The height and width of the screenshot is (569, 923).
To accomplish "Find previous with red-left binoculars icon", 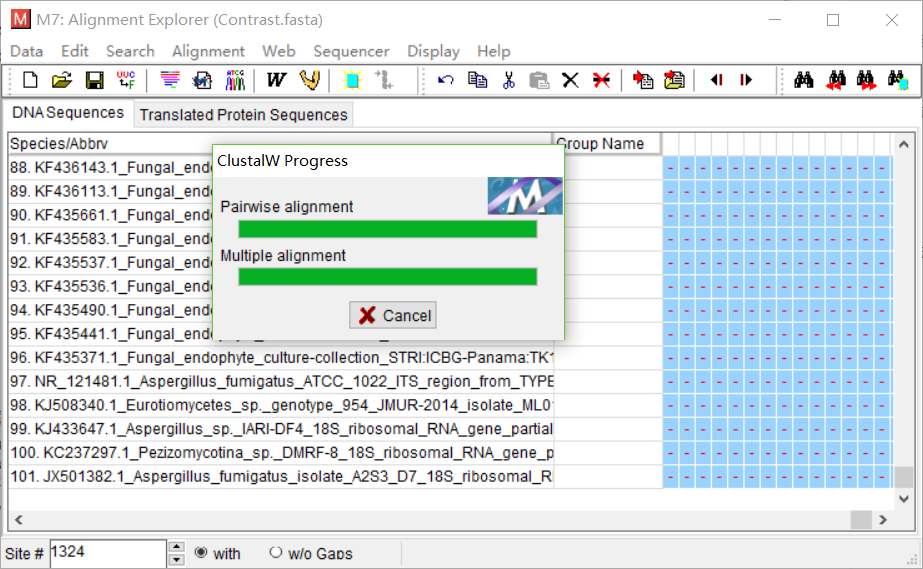I will click(836, 79).
